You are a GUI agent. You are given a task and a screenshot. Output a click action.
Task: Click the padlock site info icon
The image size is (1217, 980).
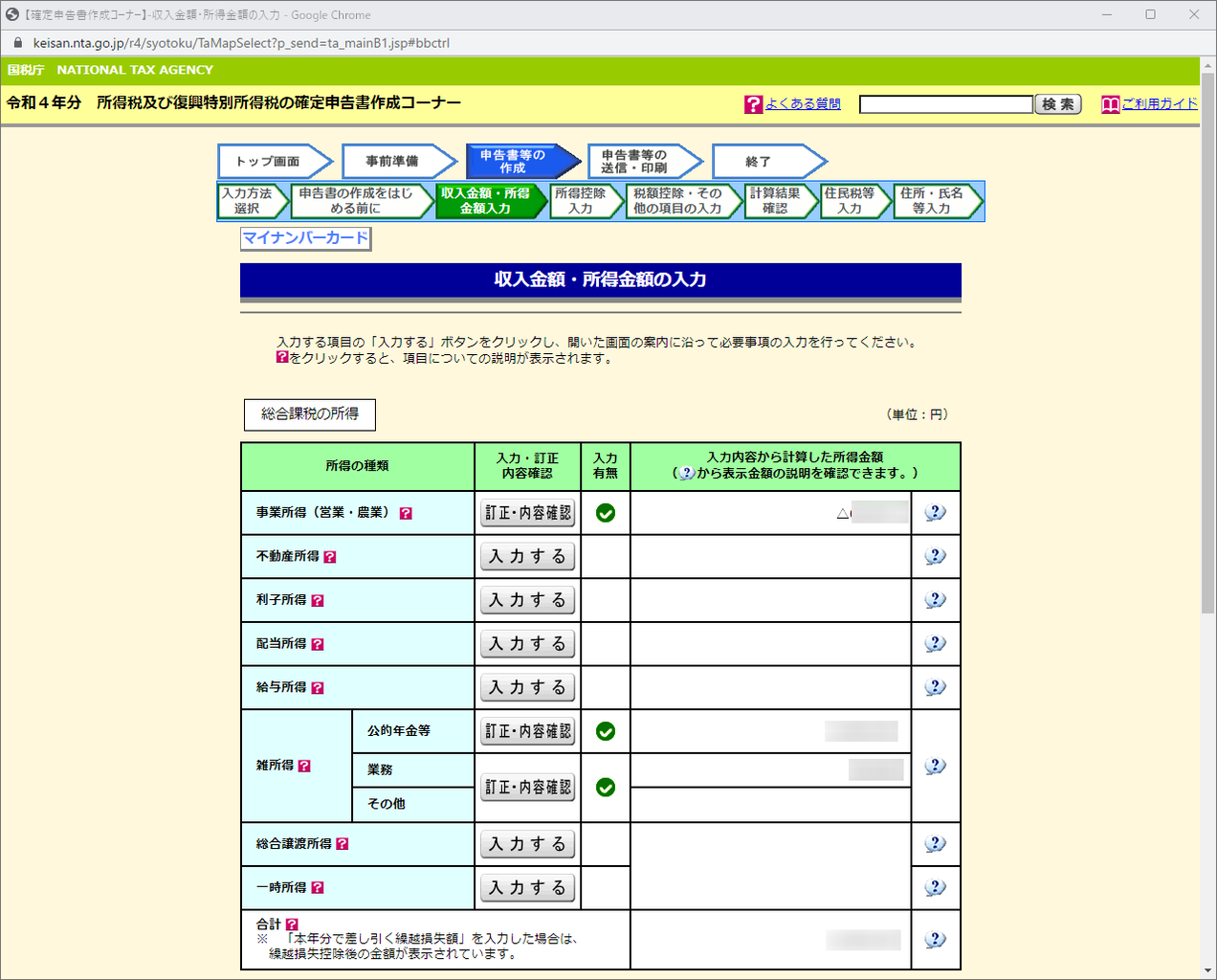click(17, 43)
